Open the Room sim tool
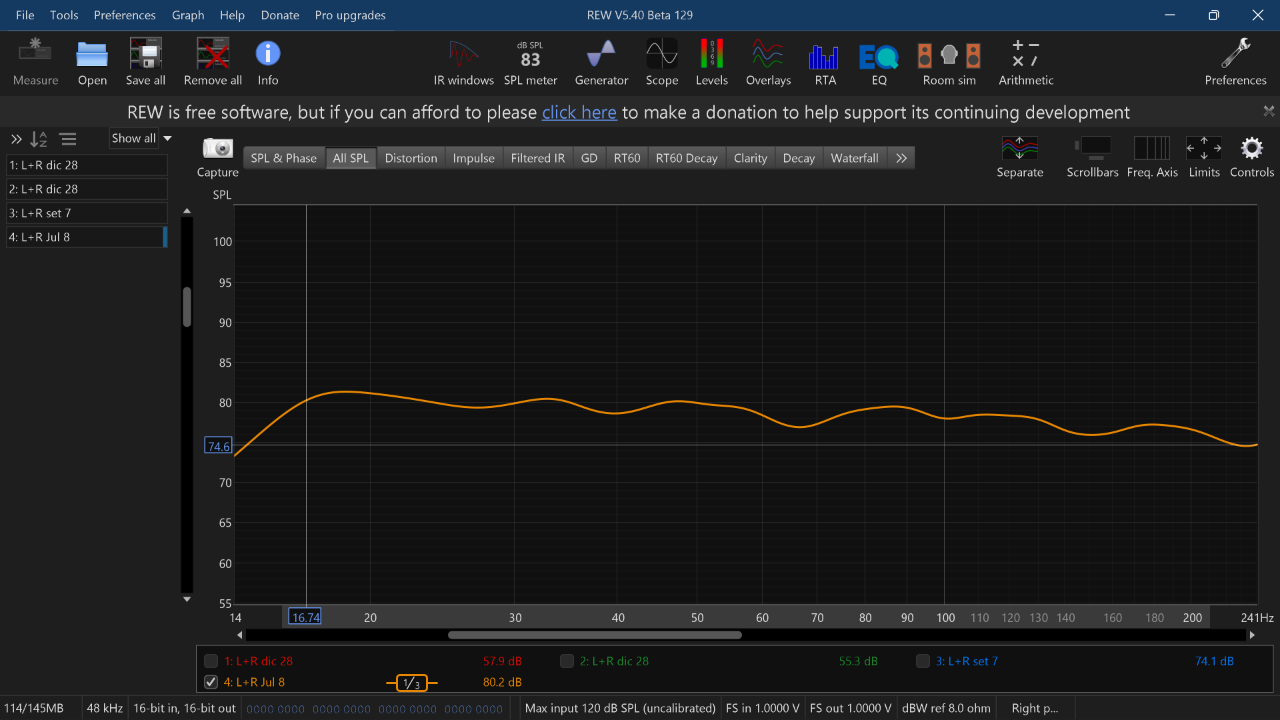This screenshot has height=720, width=1280. tap(949, 63)
